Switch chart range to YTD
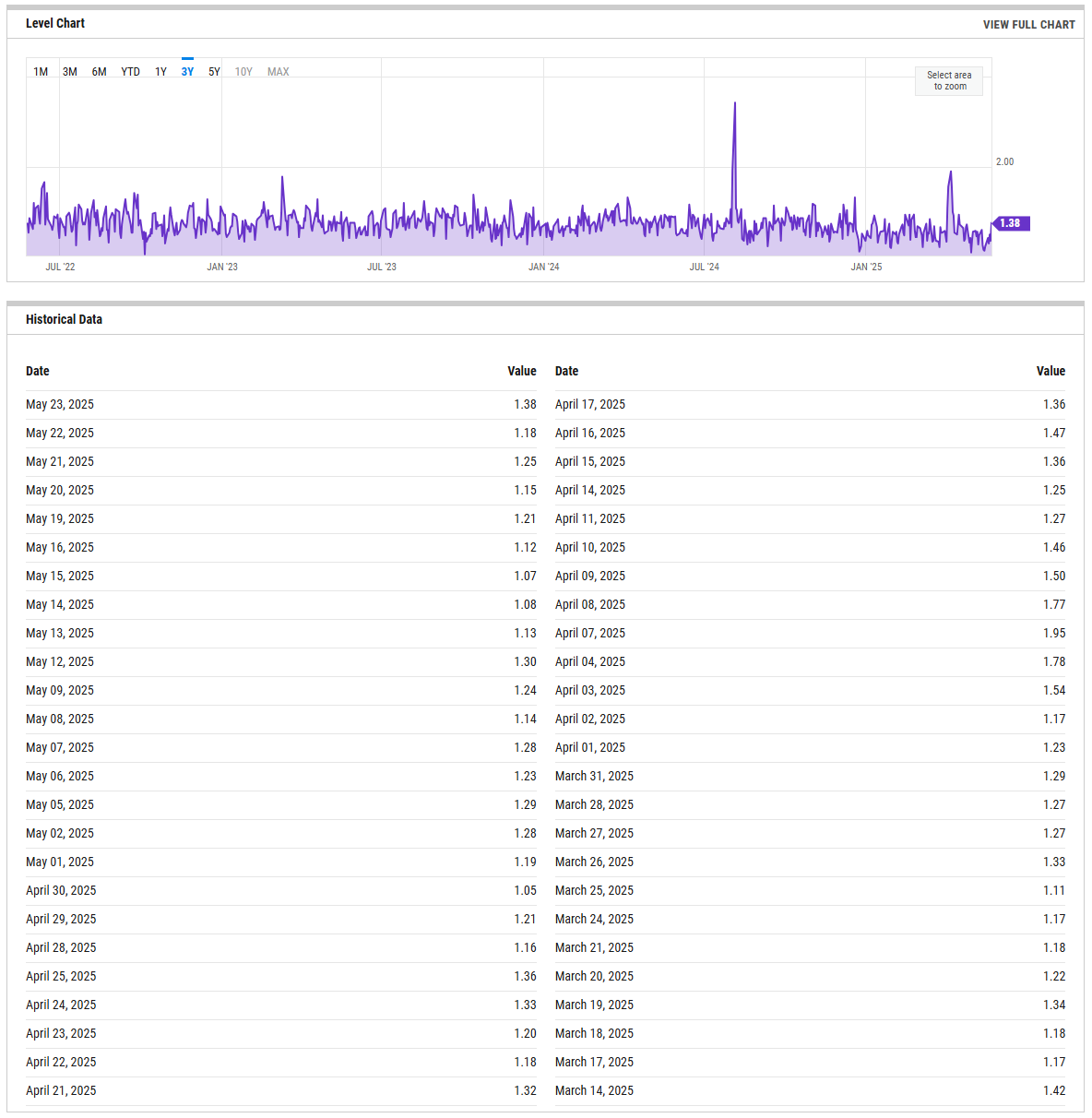This screenshot has height=1118, width=1092. point(131,72)
